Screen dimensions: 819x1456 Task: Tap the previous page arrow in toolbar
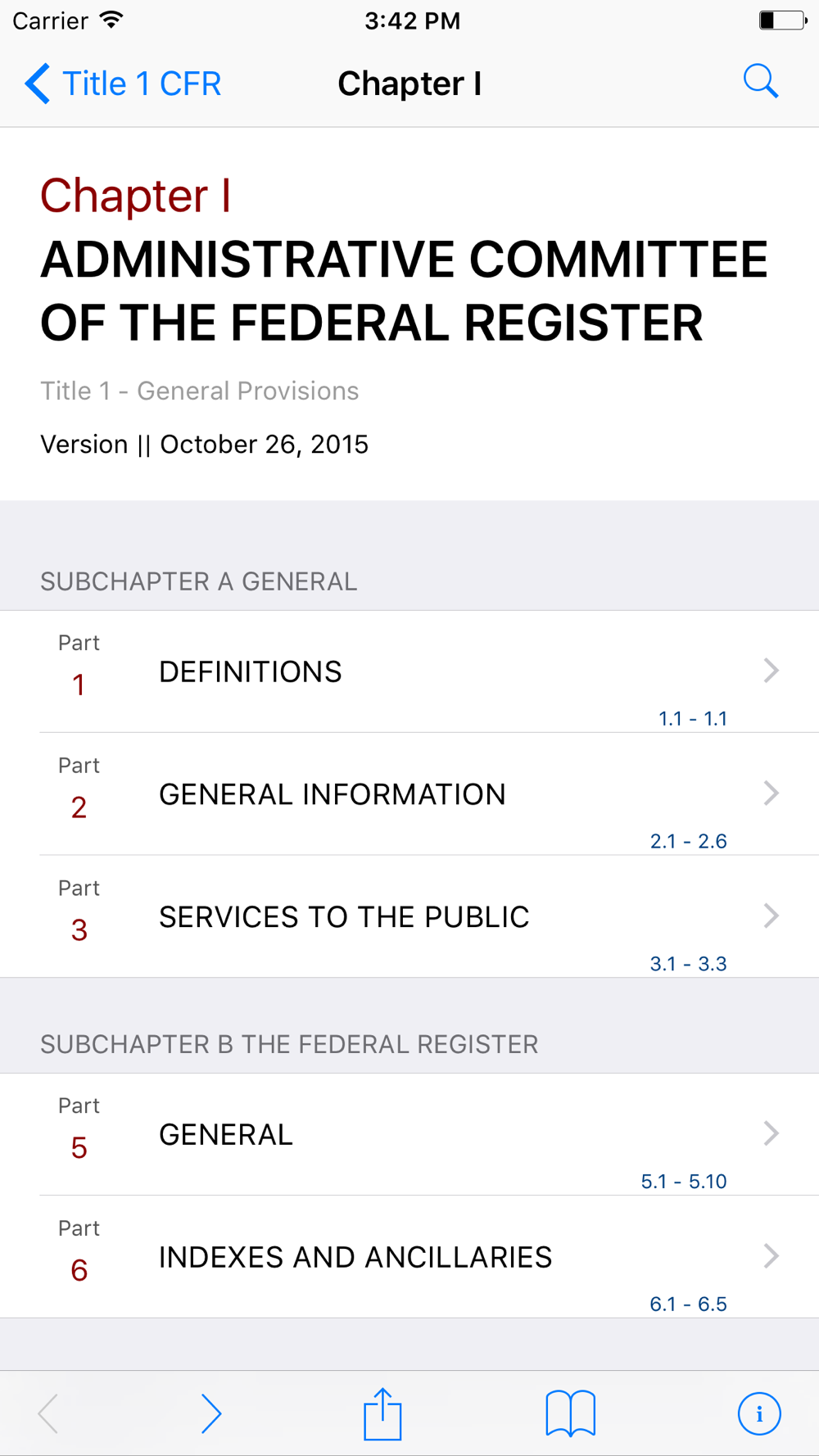[x=48, y=1413]
